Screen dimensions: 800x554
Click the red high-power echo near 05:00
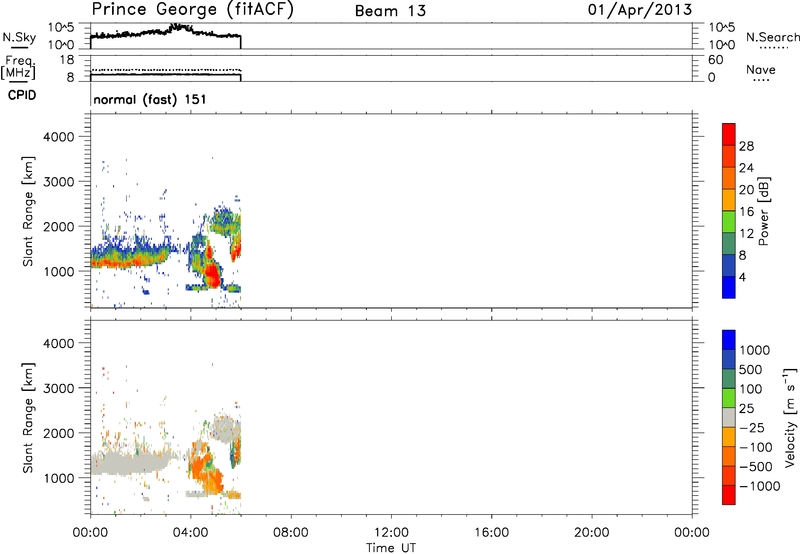click(212, 275)
